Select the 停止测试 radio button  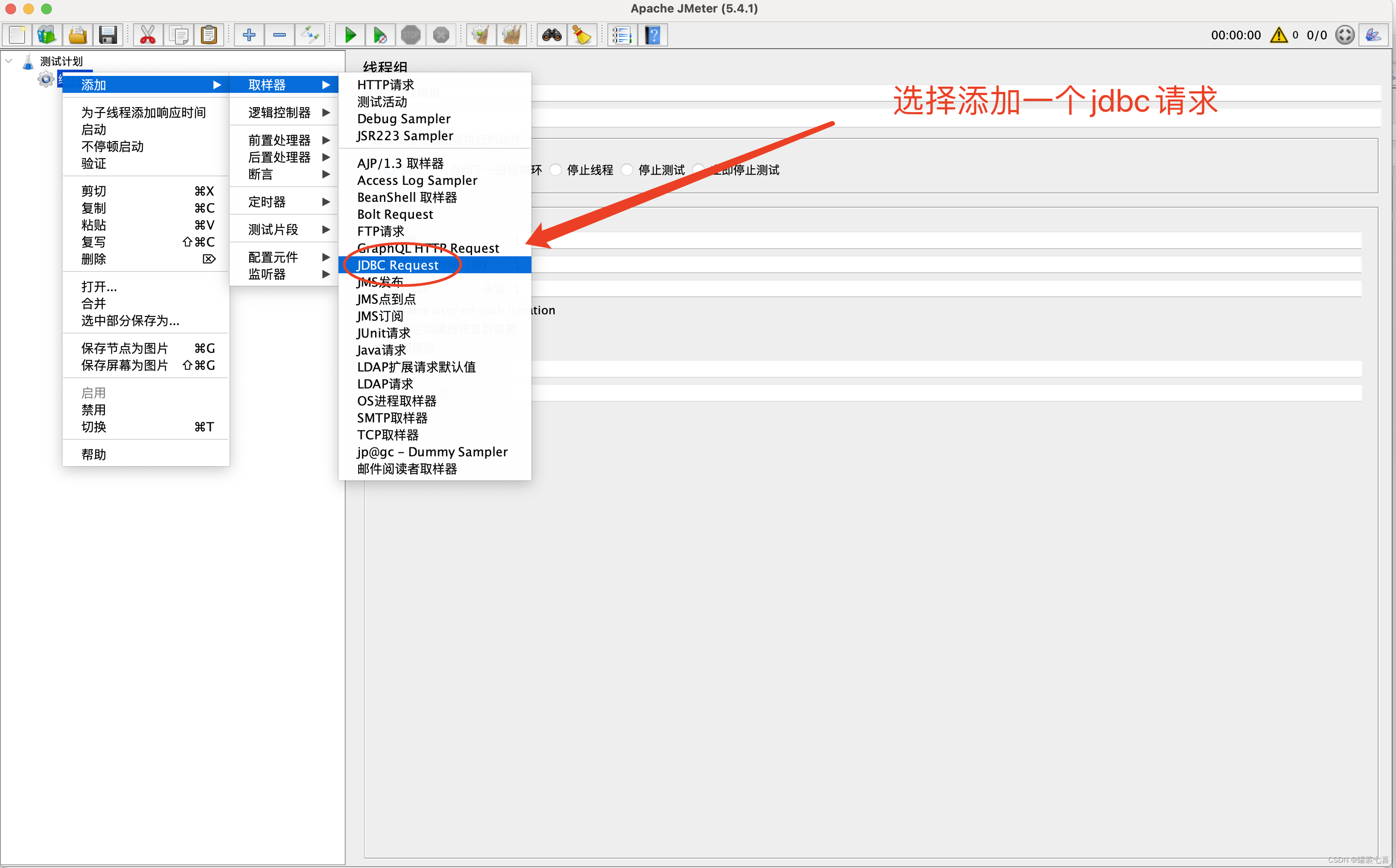(x=627, y=170)
